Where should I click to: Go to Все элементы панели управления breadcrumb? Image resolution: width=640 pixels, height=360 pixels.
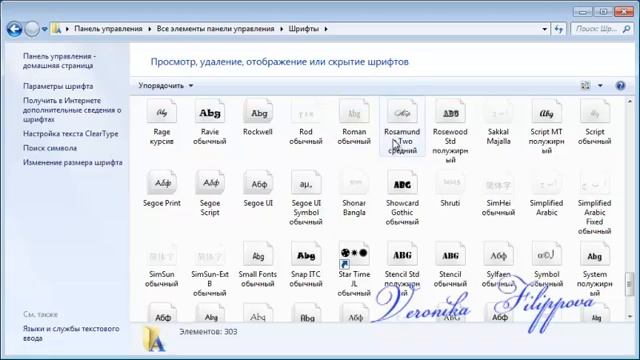pos(216,29)
